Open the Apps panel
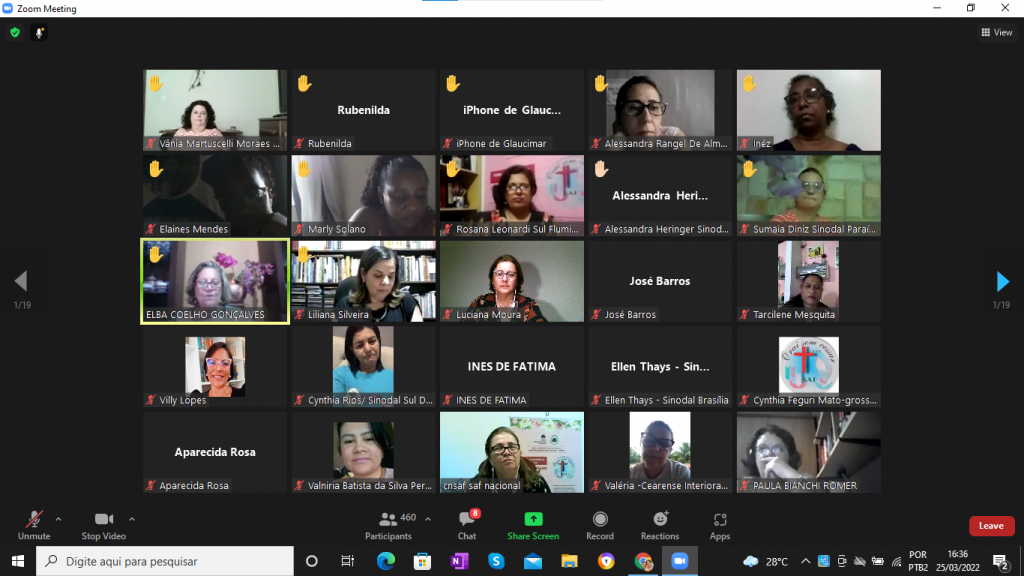 (x=720, y=525)
